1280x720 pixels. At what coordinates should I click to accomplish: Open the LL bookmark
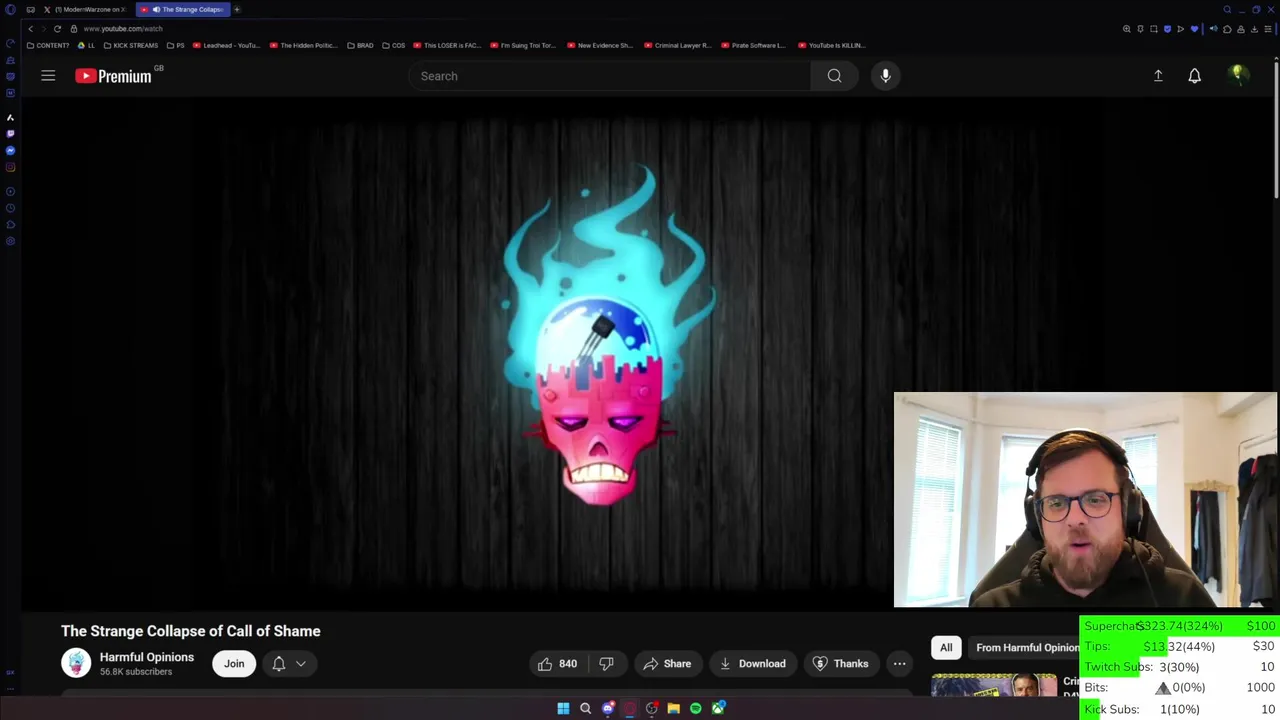(87, 45)
